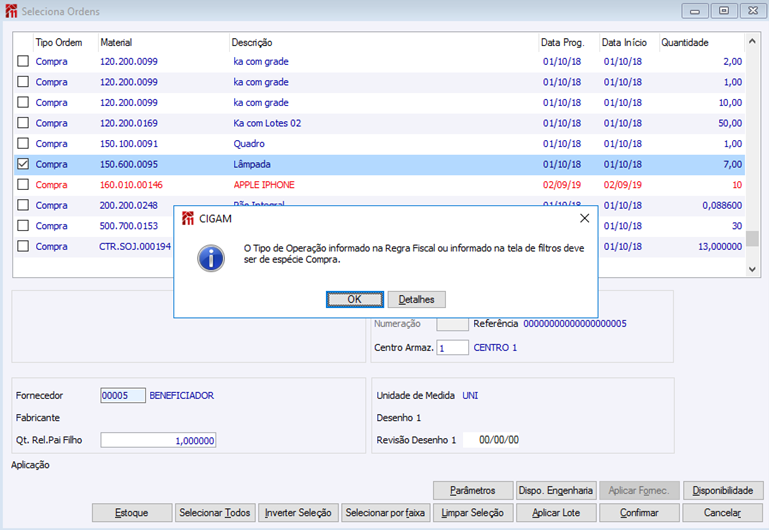This screenshot has width=769, height=530.
Task: Check the CTR.SOJ.000194 order row
Action: tap(23, 247)
